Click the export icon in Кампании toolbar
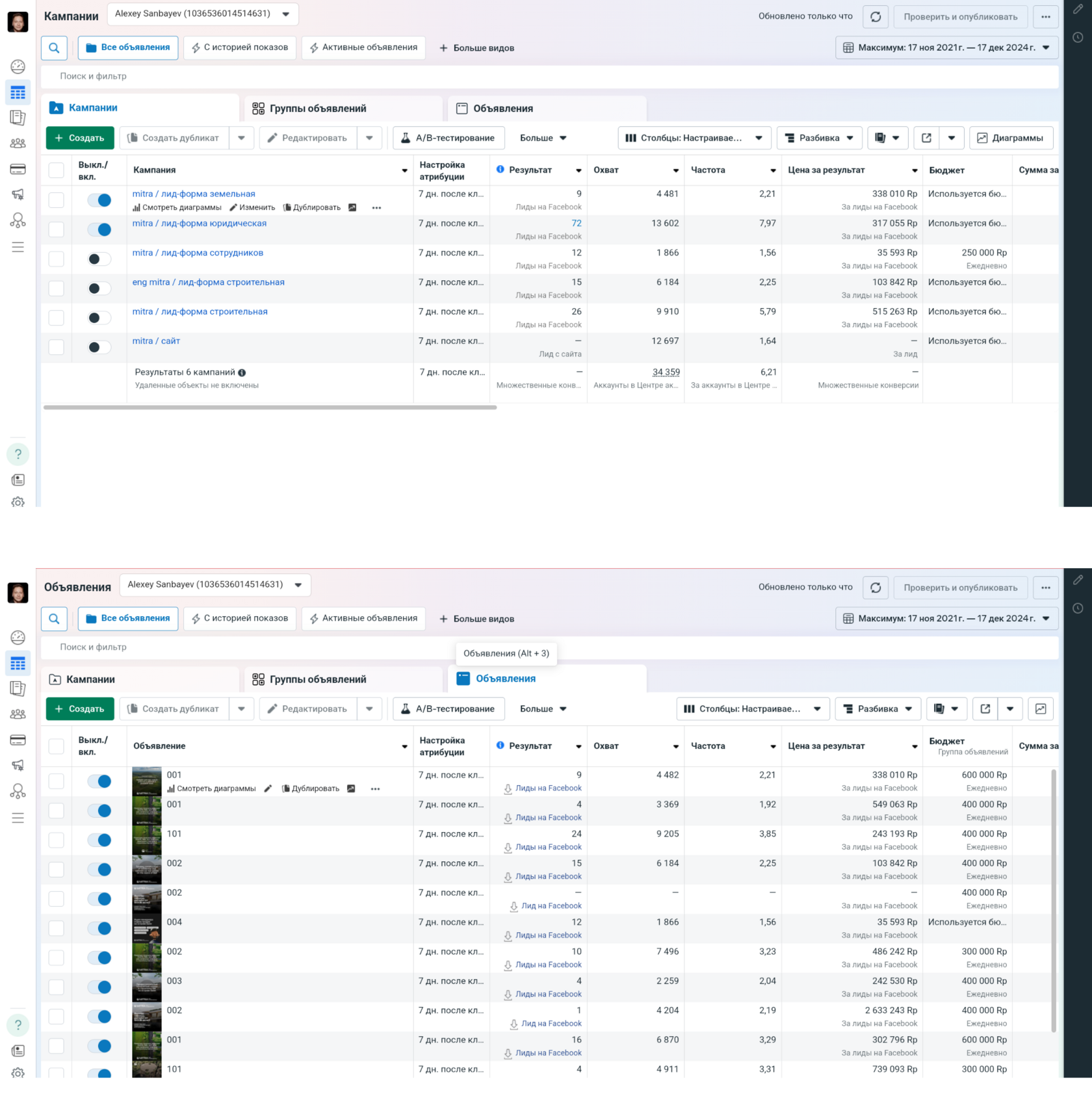Screen dimensions: 1092x1105 926,138
